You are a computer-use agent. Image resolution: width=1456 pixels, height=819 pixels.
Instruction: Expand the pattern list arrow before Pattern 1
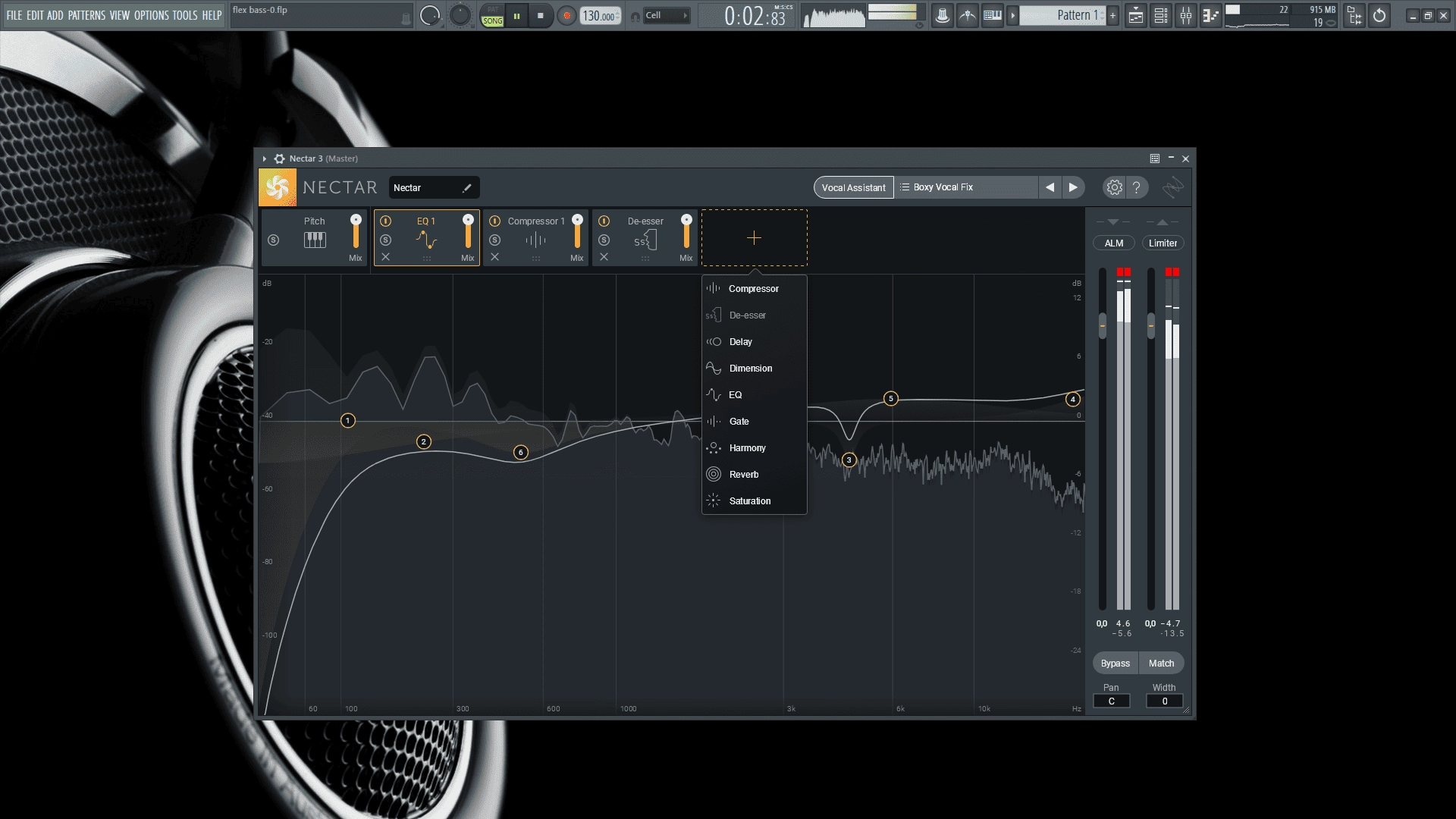[1012, 15]
